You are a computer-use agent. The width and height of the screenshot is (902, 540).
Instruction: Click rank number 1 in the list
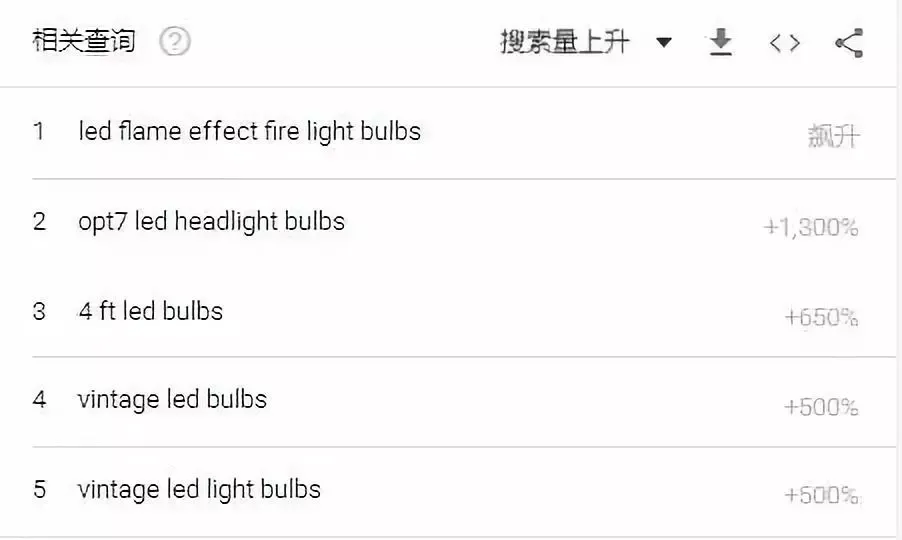(x=39, y=131)
